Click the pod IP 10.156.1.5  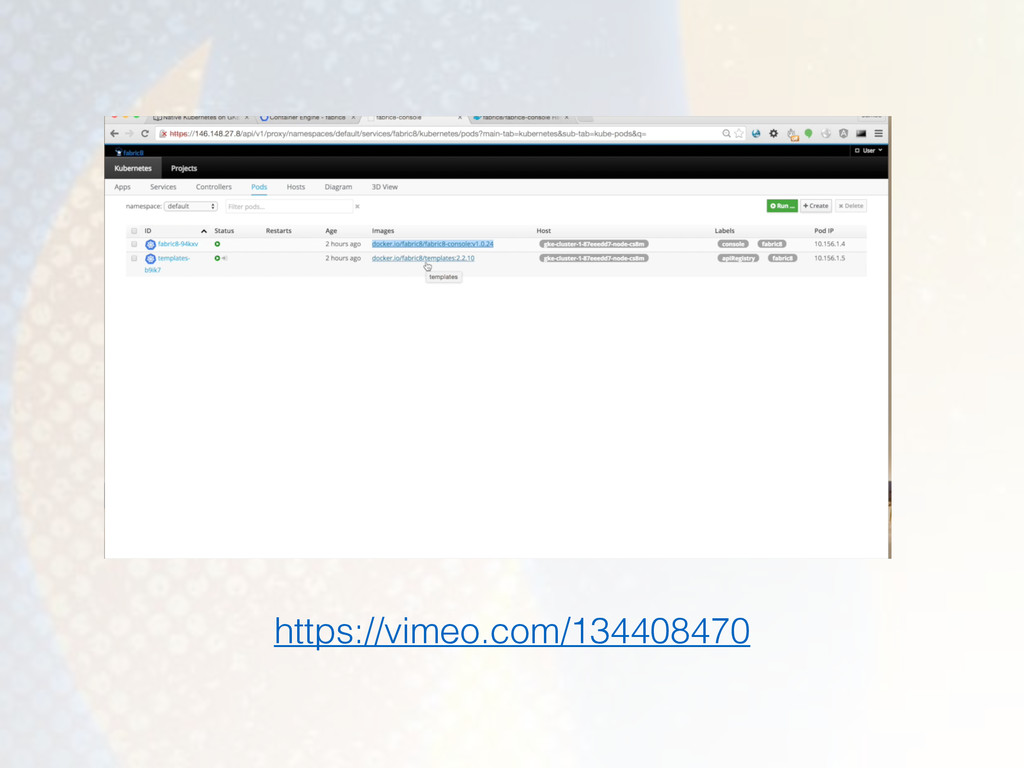(829, 259)
